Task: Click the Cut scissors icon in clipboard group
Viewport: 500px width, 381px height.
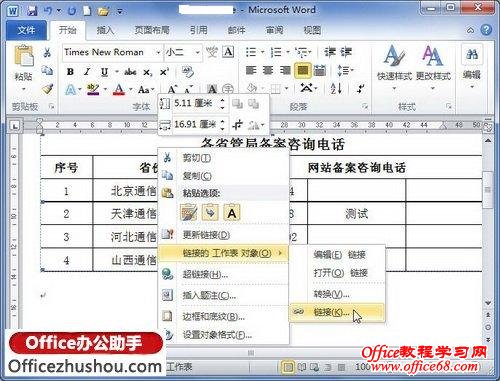Action: [x=47, y=52]
